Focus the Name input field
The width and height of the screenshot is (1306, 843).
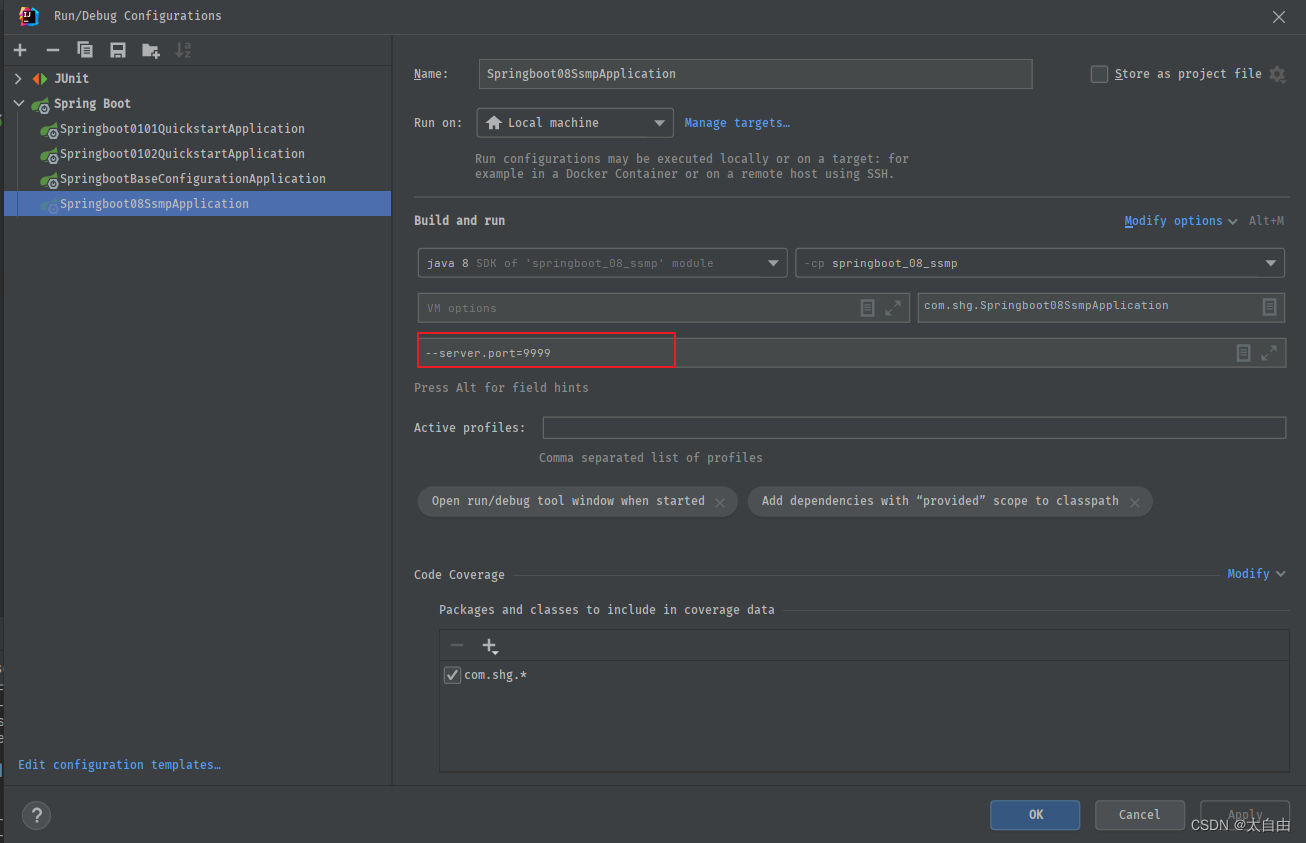(755, 74)
